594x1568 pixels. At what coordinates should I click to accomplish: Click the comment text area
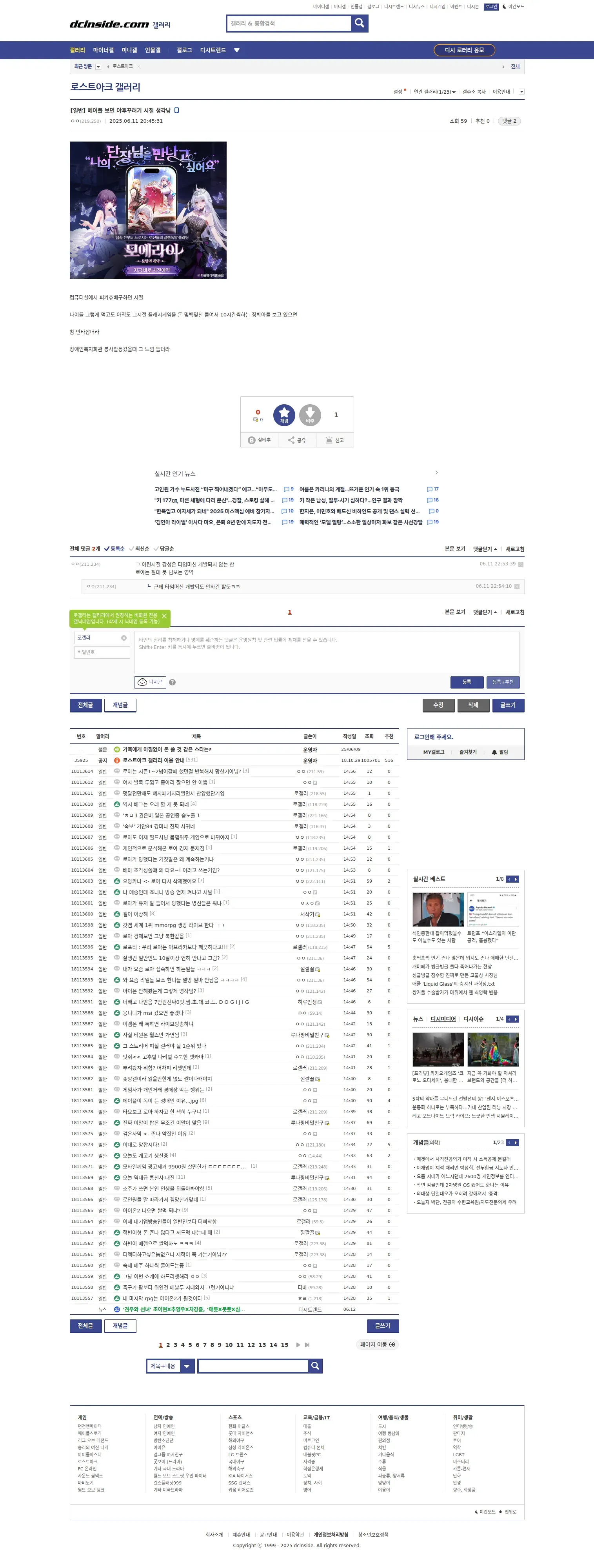pos(327,652)
